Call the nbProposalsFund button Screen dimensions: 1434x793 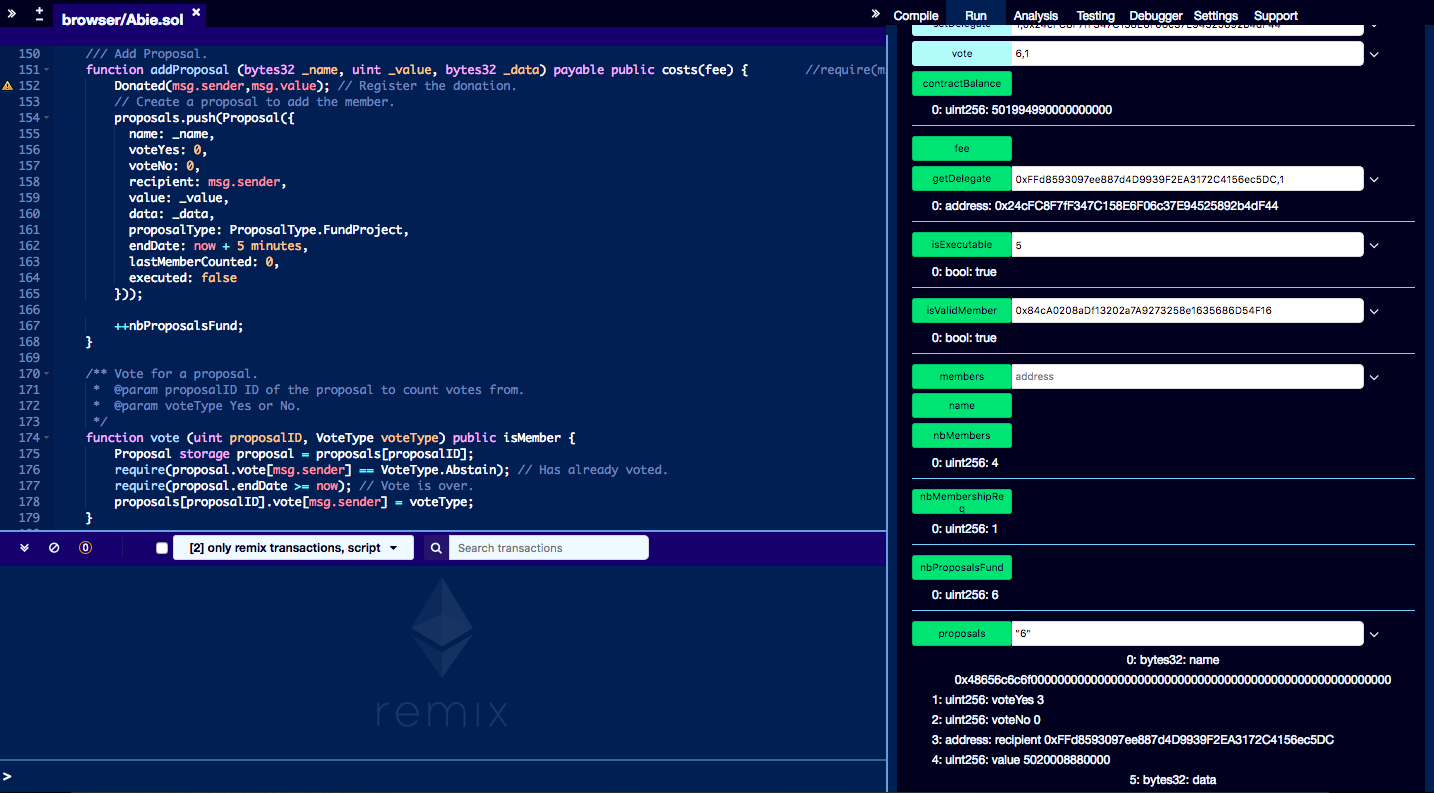[962, 568]
